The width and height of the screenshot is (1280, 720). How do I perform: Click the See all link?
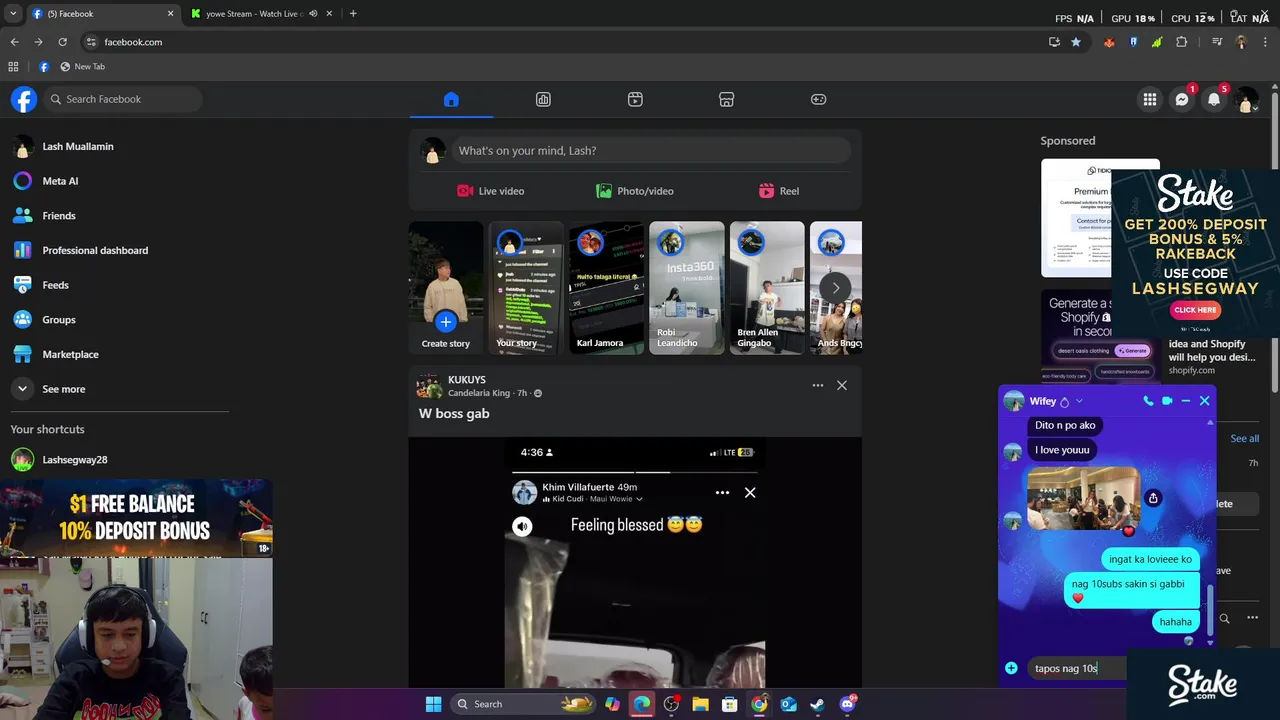[x=1244, y=438]
